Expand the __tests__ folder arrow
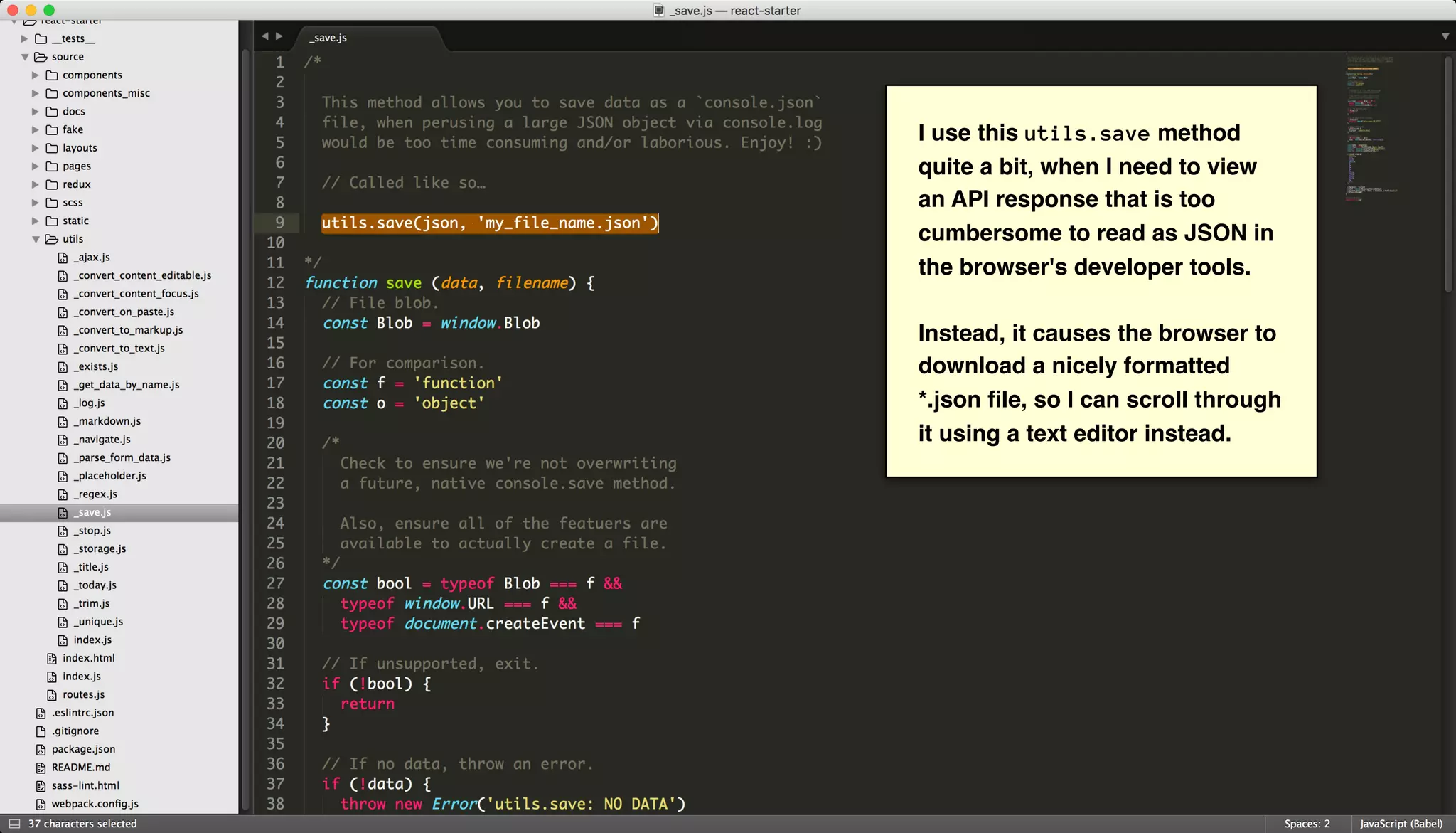This screenshot has width=1456, height=833. (25, 38)
